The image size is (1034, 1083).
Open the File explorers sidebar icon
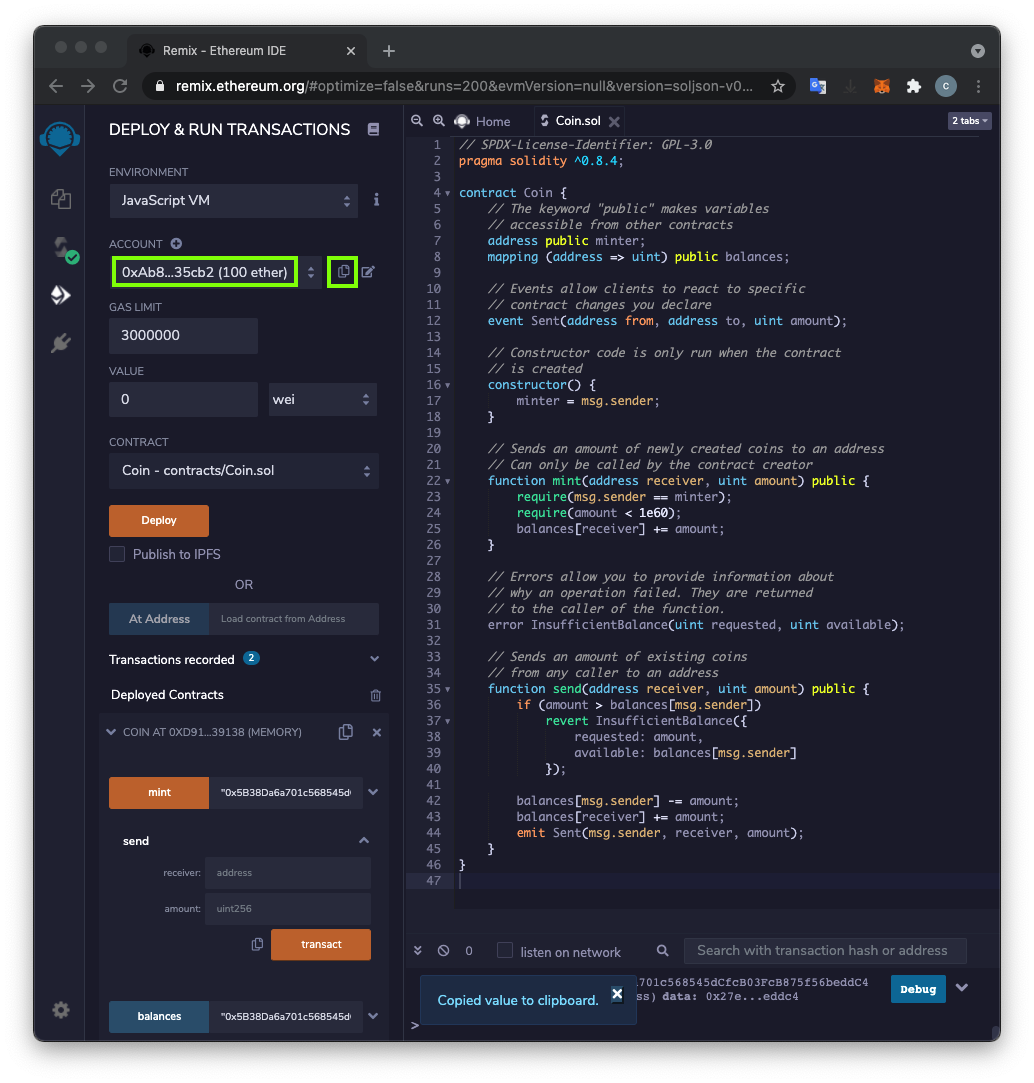(x=61, y=199)
